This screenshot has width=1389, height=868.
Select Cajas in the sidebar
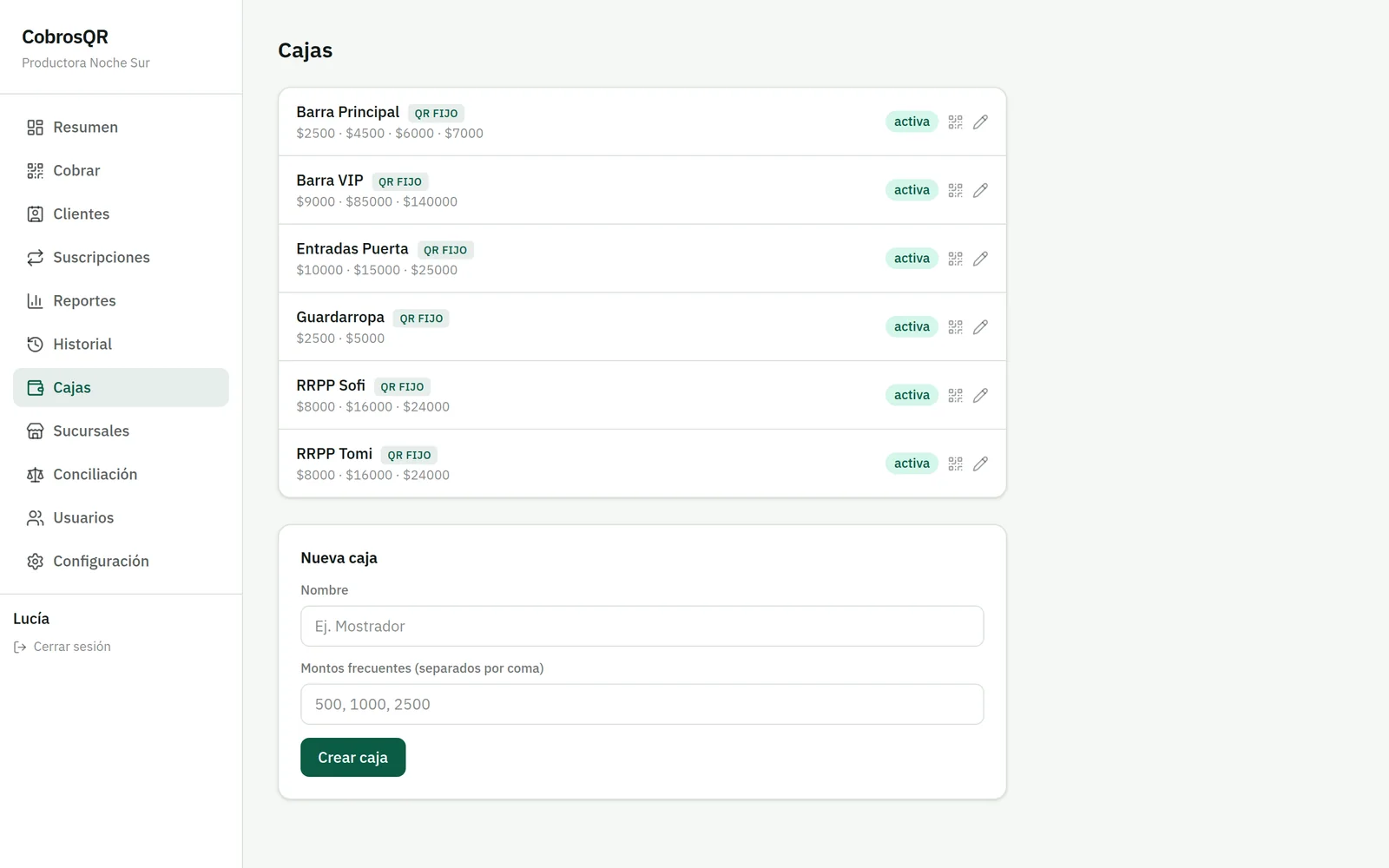click(121, 388)
